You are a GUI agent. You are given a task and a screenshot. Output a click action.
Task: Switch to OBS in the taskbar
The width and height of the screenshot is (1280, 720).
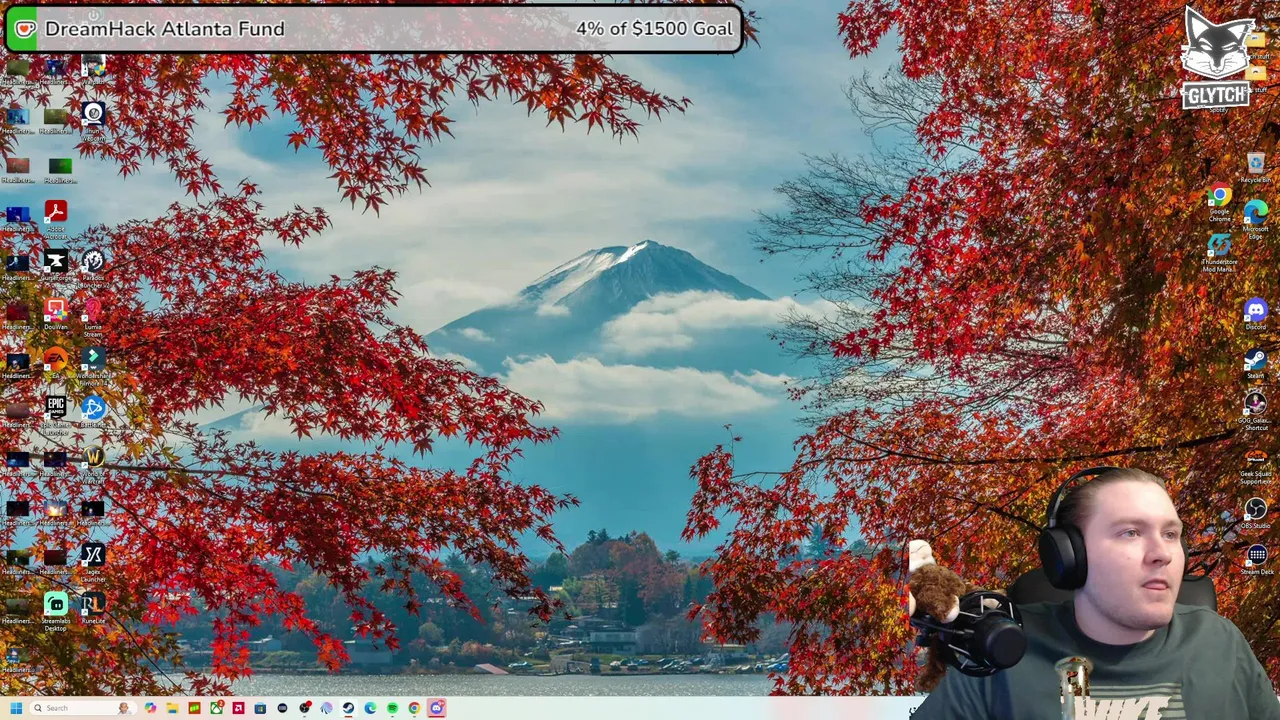click(305, 708)
